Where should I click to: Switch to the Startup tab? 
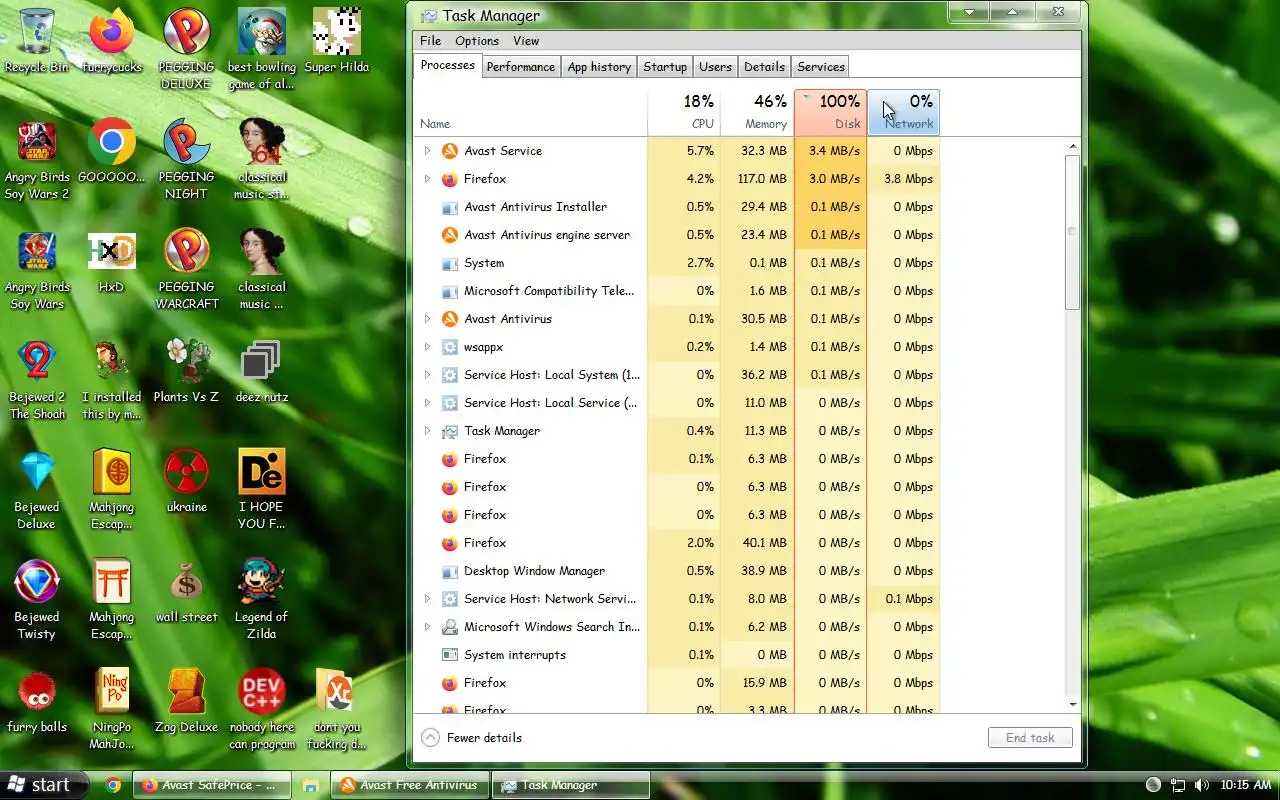(665, 67)
